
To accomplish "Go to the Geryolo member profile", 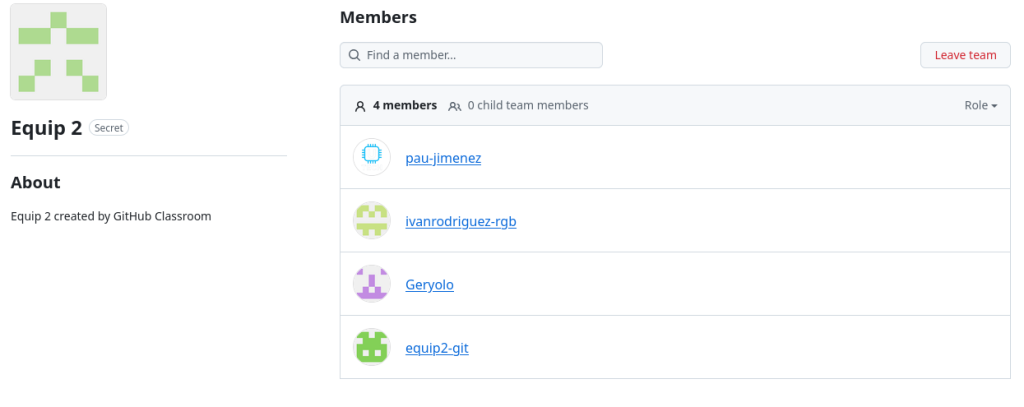I will pyautogui.click(x=429, y=284).
